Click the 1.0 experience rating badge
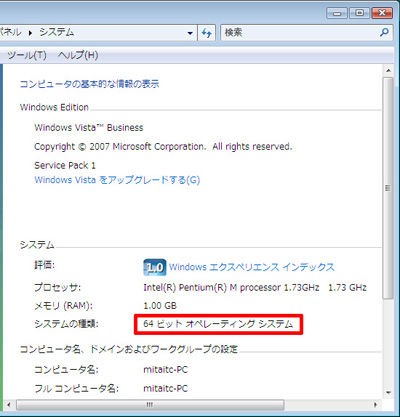The height and width of the screenshot is (417, 400). [155, 267]
